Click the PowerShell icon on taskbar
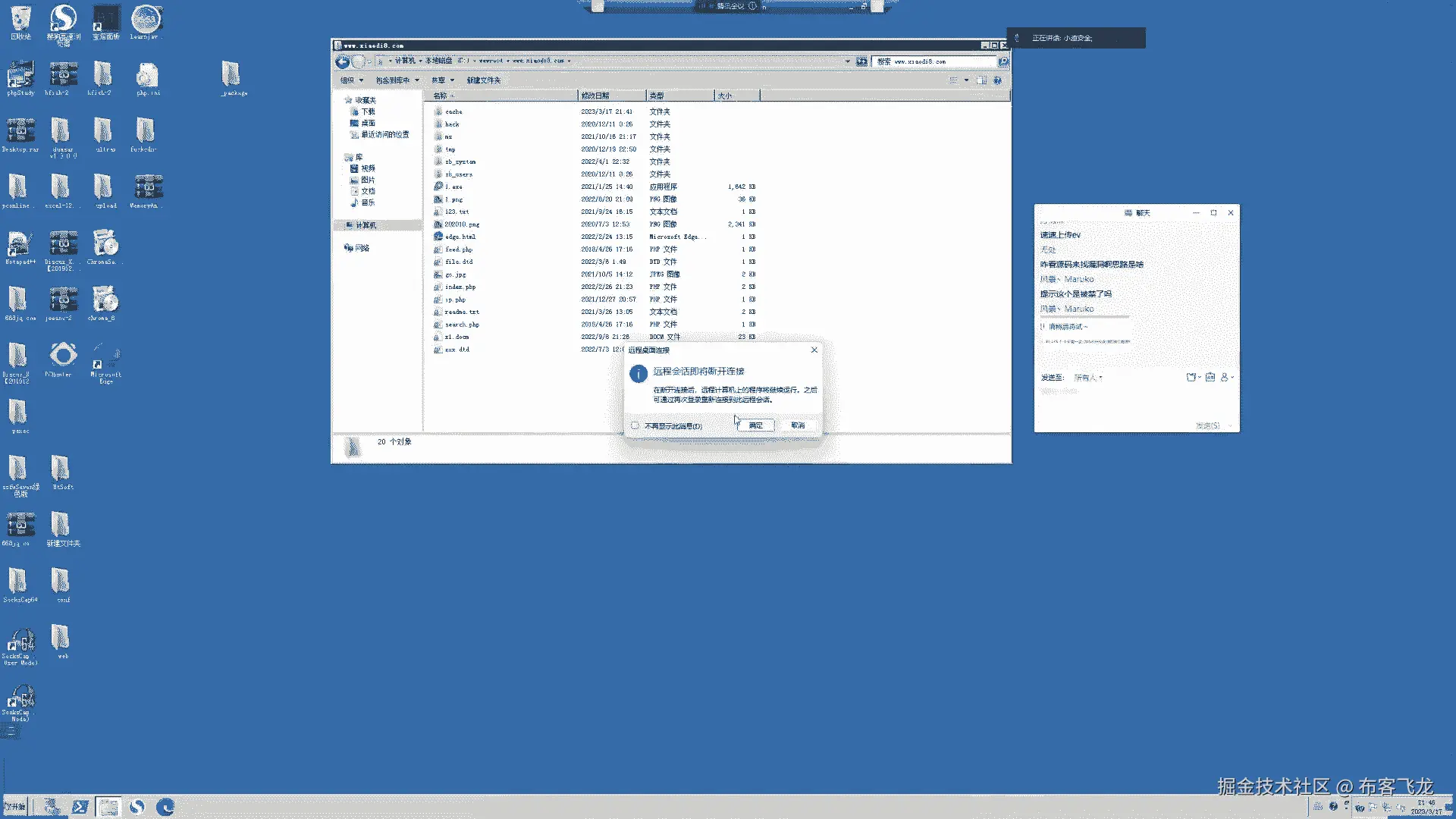Screen dimensions: 1456x819 coord(80,807)
